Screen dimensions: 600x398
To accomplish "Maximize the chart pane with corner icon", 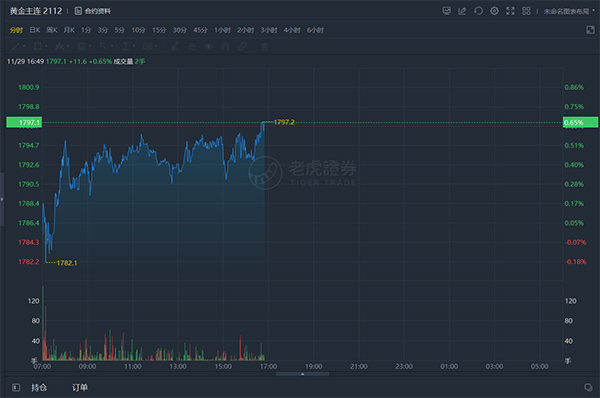I will coord(590,30).
